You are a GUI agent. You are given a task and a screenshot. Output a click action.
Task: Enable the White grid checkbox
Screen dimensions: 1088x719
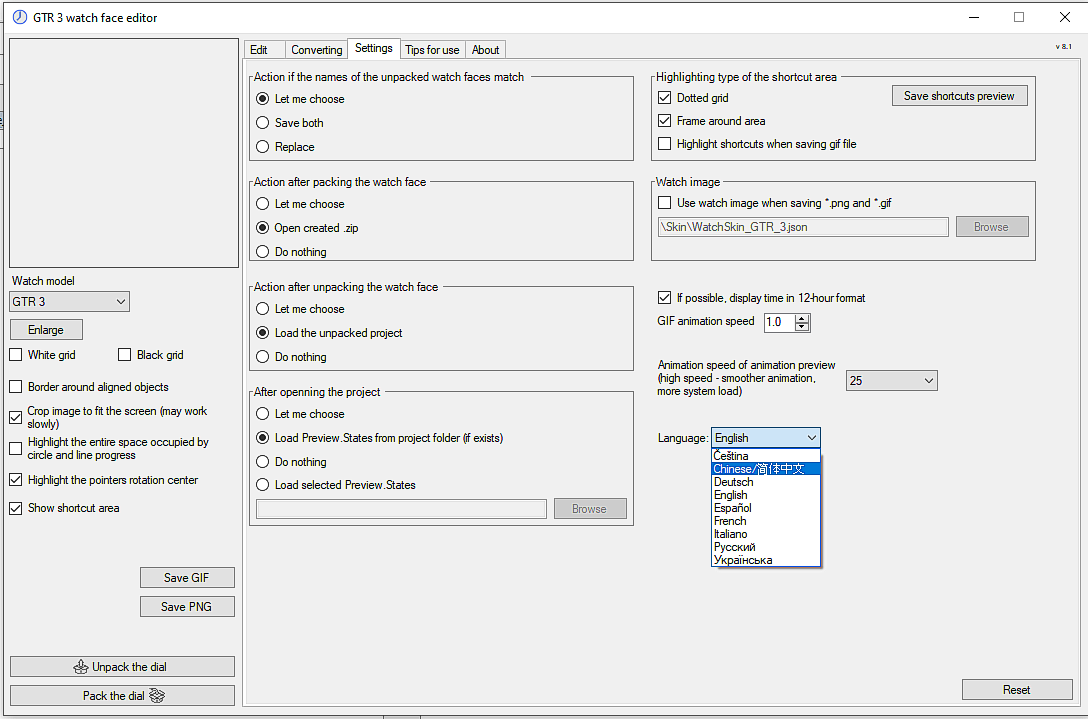tap(15, 355)
